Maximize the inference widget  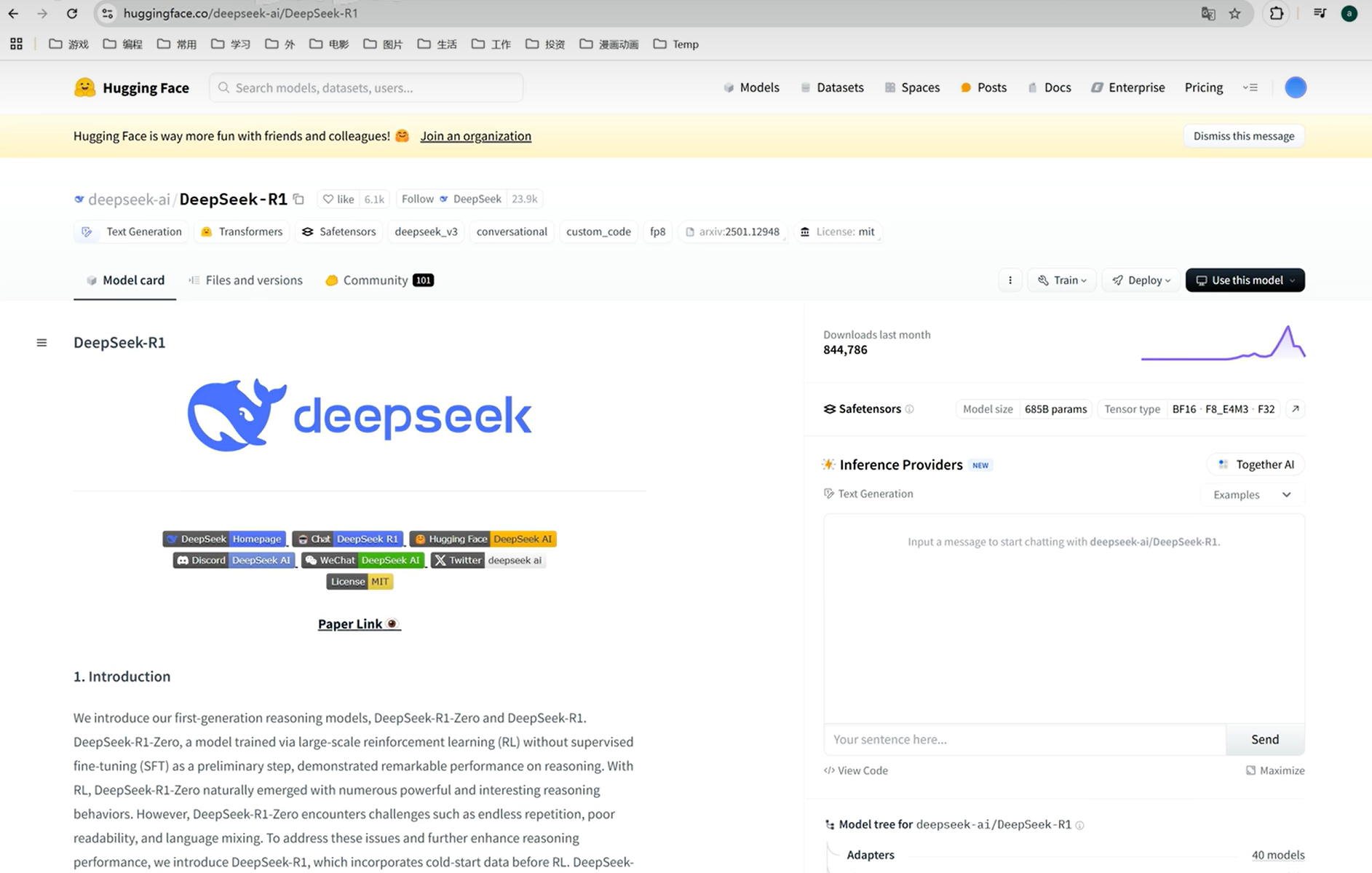(x=1275, y=770)
